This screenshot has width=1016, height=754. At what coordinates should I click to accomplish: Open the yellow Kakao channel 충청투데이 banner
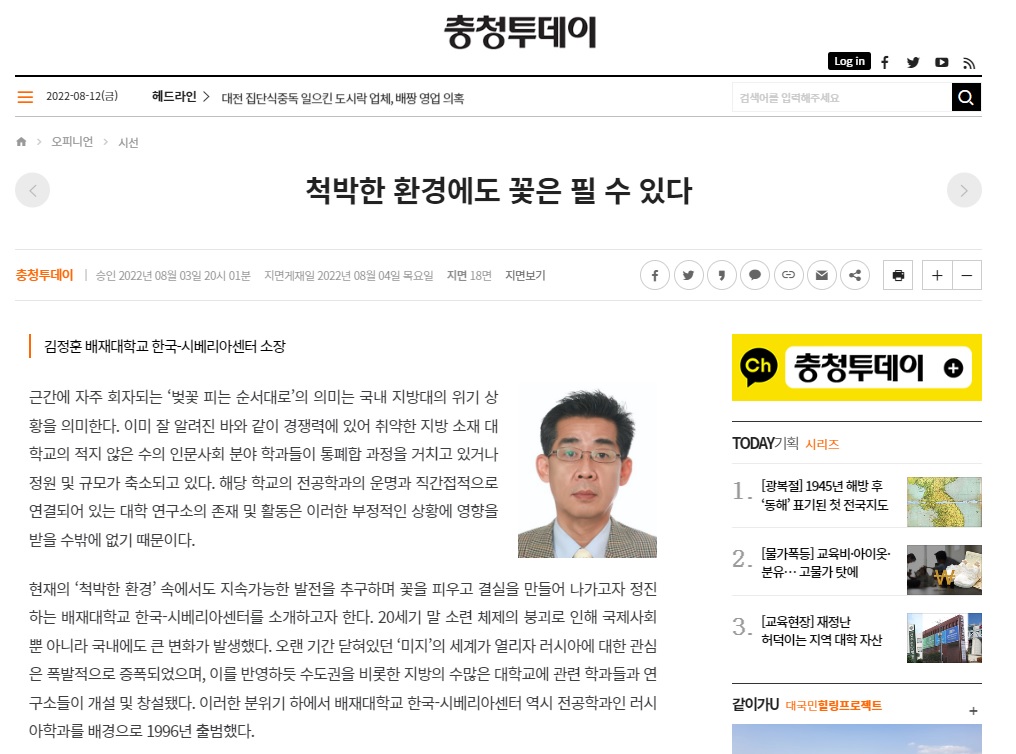[x=857, y=367]
